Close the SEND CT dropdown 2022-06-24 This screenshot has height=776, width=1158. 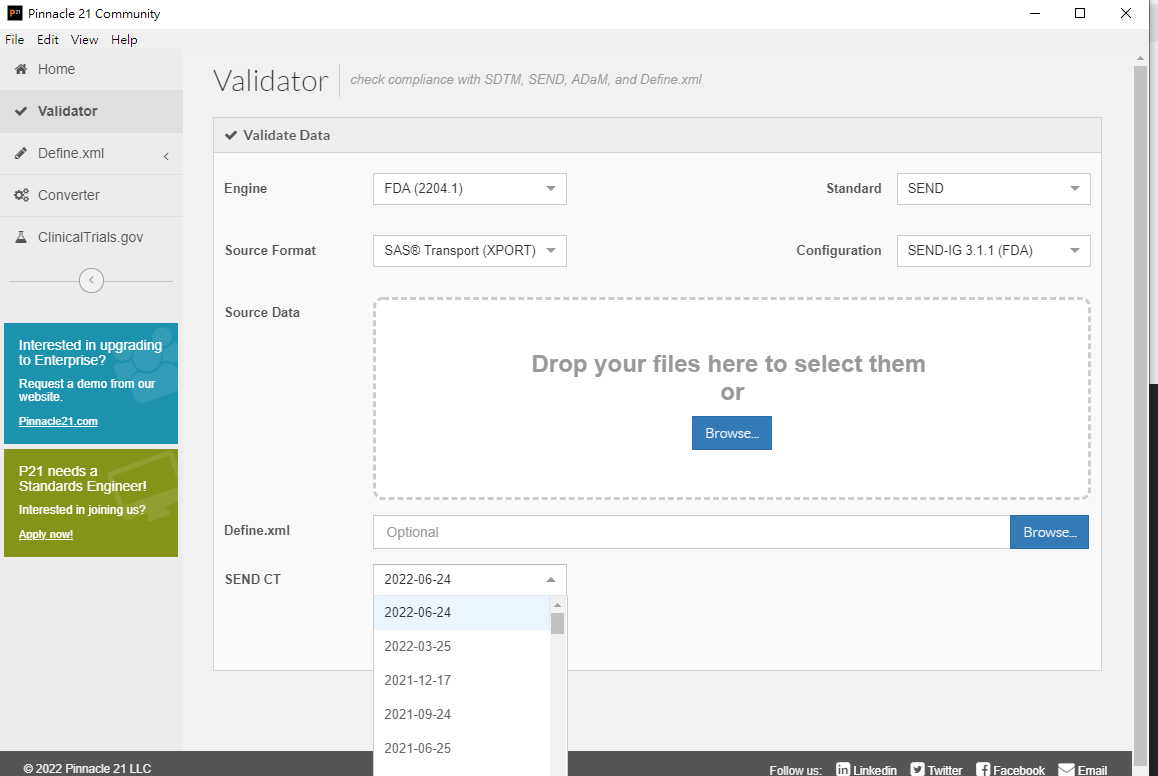point(470,580)
